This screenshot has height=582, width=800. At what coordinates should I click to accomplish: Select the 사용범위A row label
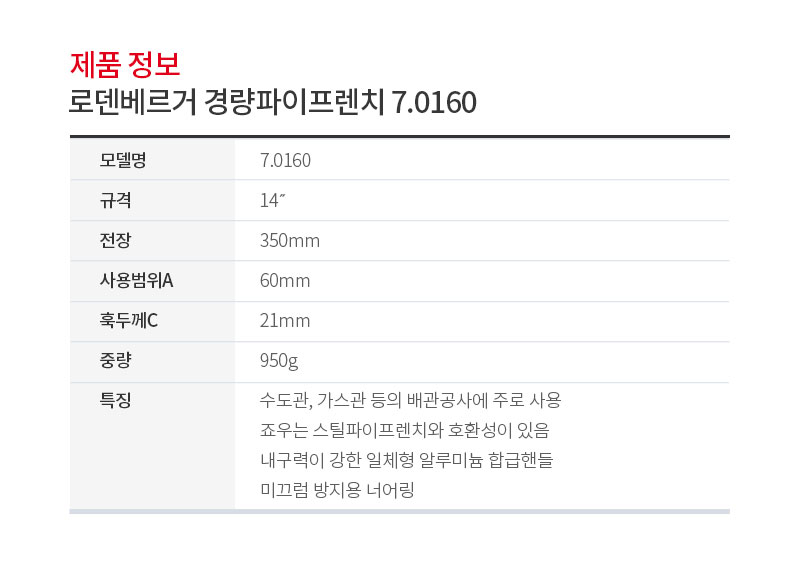[136, 280]
